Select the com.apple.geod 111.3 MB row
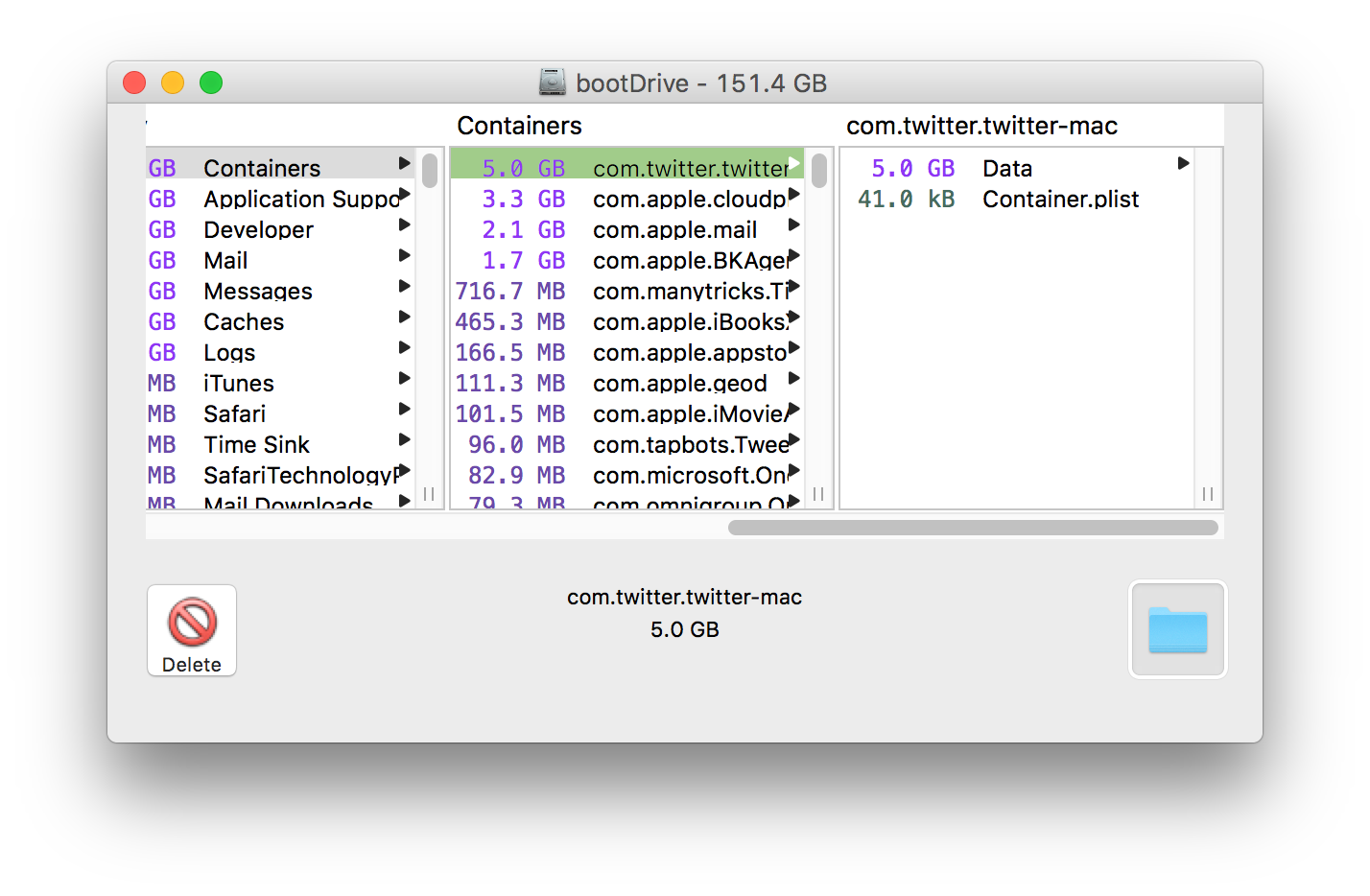1370x896 pixels. (x=627, y=379)
